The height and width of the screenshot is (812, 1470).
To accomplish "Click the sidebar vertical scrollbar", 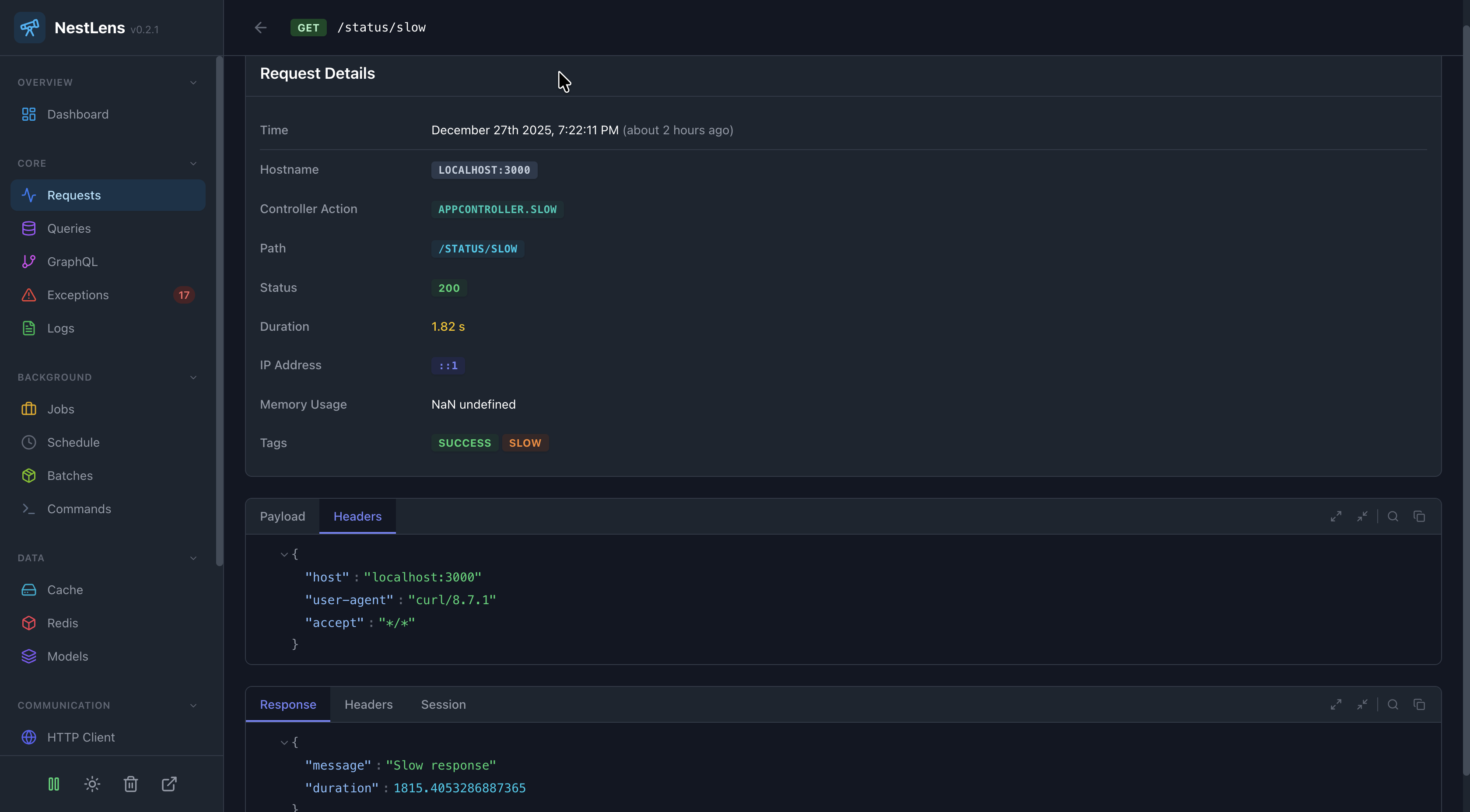I will pos(219,311).
